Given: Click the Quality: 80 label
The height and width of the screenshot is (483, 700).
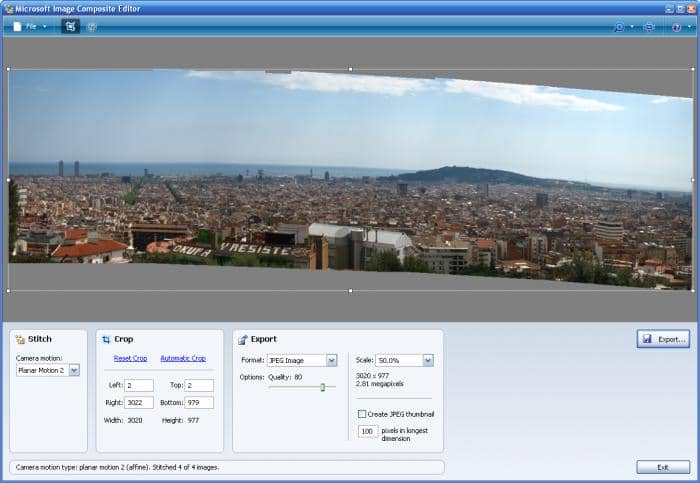Looking at the screenshot, I should (285, 377).
